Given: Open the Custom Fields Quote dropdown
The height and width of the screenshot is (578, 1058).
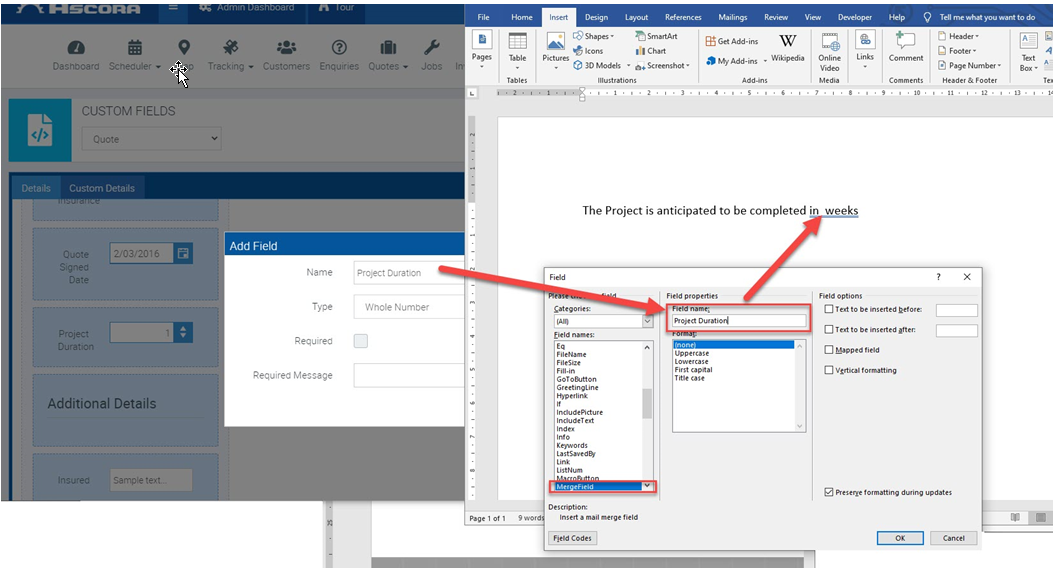Looking at the screenshot, I should click(x=152, y=139).
